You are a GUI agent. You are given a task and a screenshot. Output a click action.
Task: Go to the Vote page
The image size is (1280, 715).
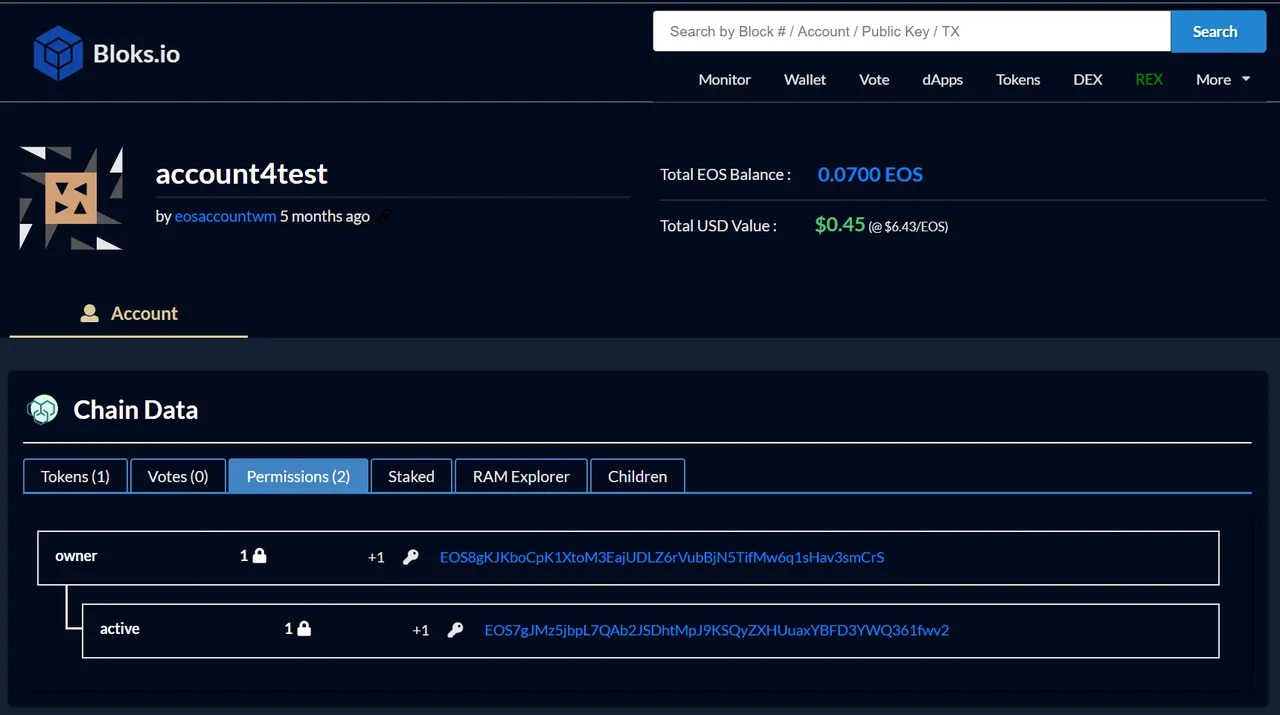[x=874, y=79]
